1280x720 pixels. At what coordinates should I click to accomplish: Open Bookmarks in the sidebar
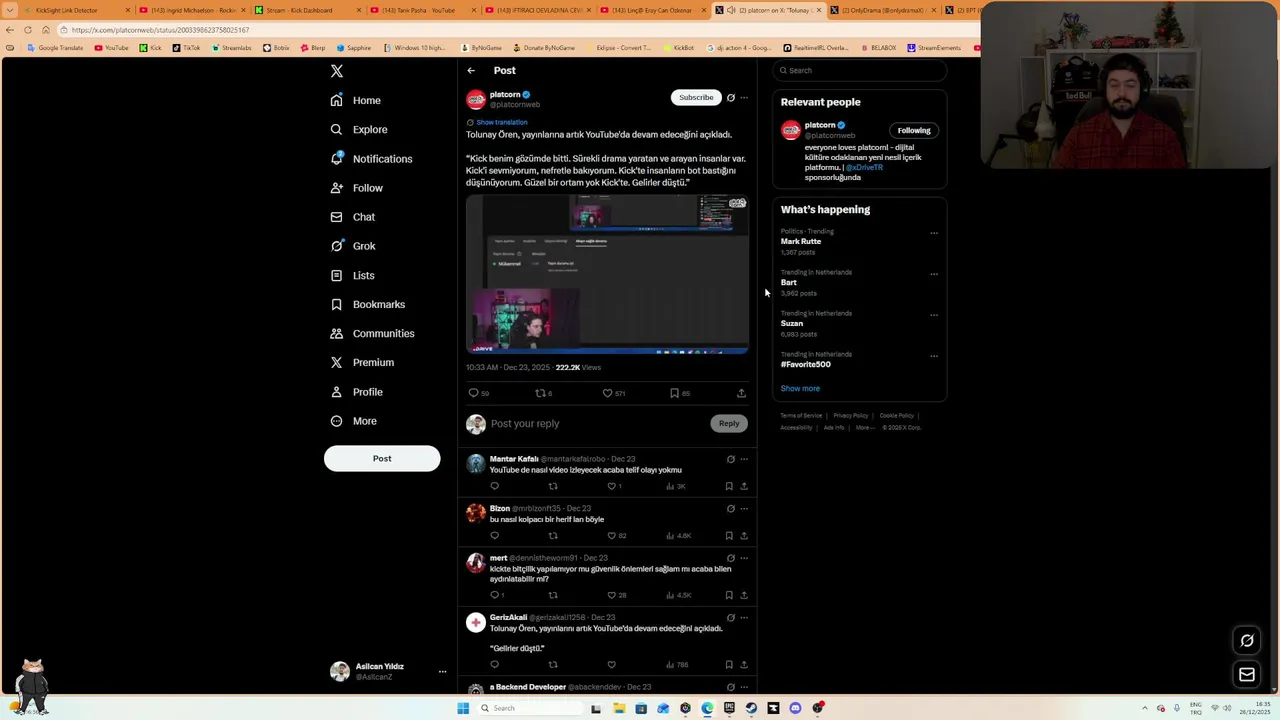point(367,304)
